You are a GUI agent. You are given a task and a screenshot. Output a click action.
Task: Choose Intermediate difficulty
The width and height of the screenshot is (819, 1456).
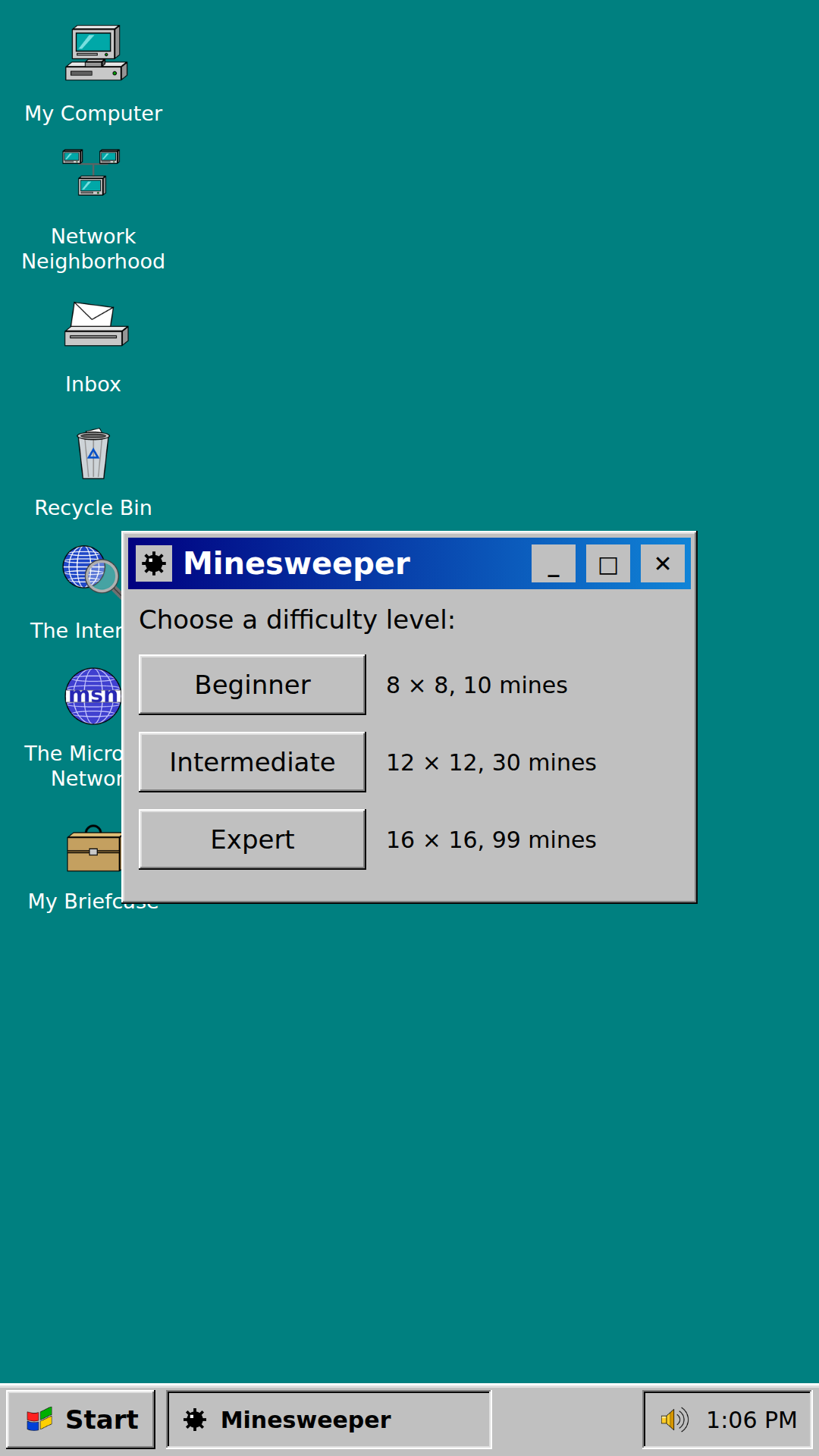pos(253,762)
